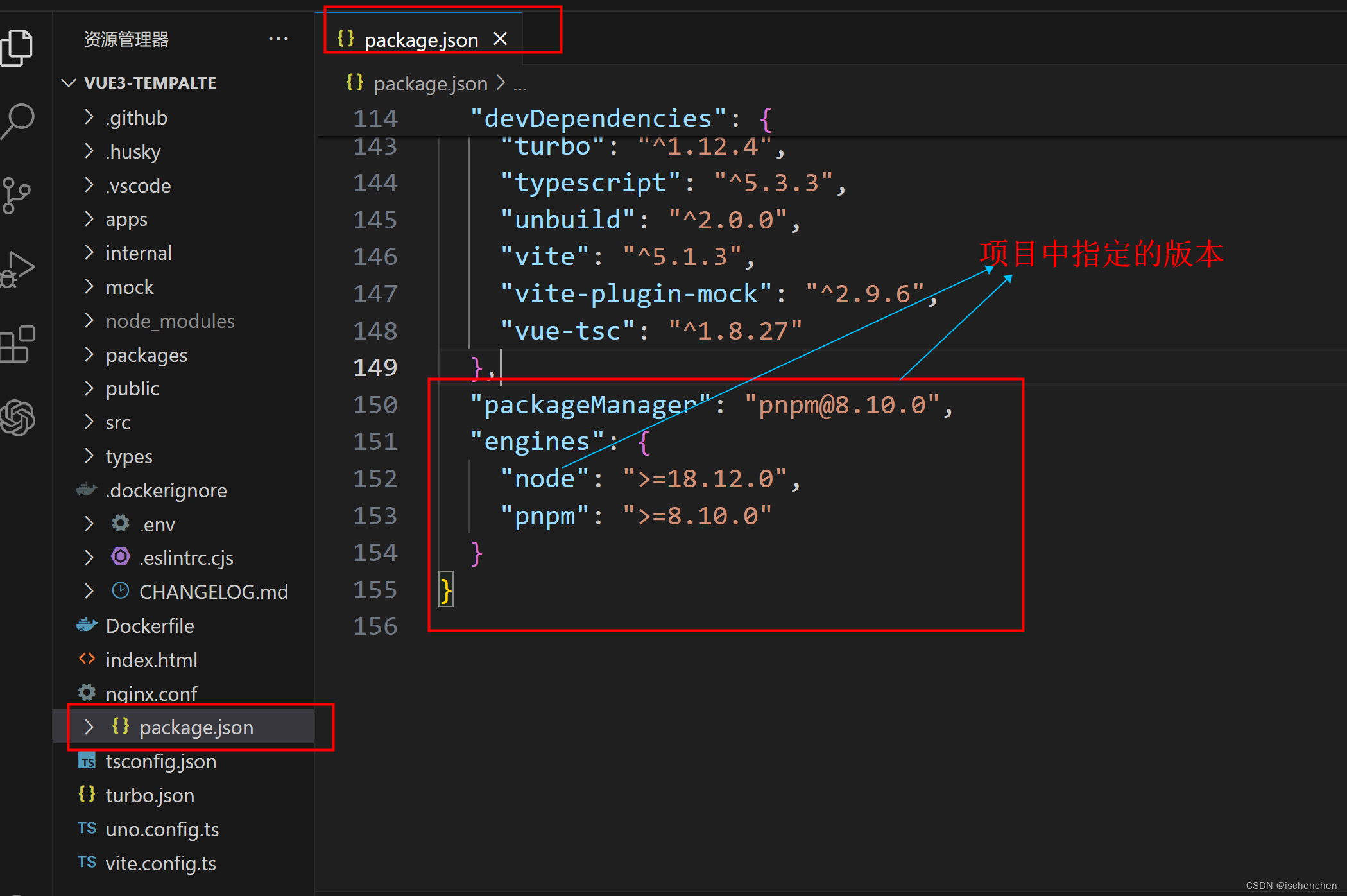Open explorer's more actions ellipsis menu
Viewport: 1347px width, 896px height.
click(278, 39)
